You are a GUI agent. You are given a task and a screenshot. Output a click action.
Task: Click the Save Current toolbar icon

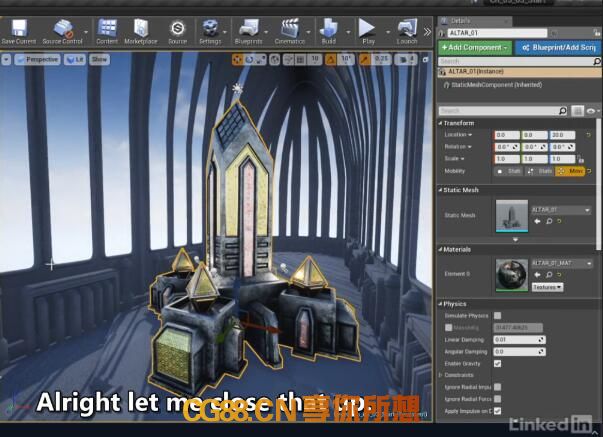pos(18,32)
